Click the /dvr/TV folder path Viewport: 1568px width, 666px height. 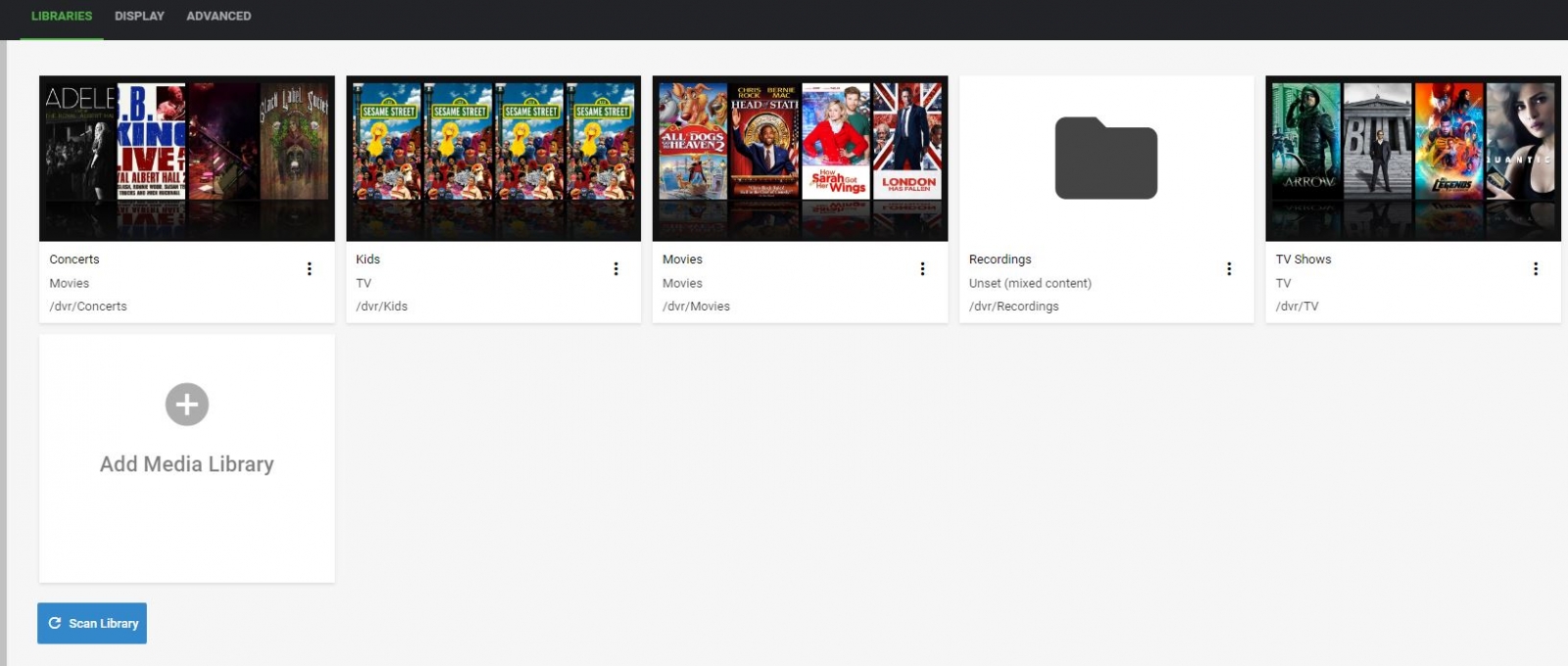[1297, 307]
